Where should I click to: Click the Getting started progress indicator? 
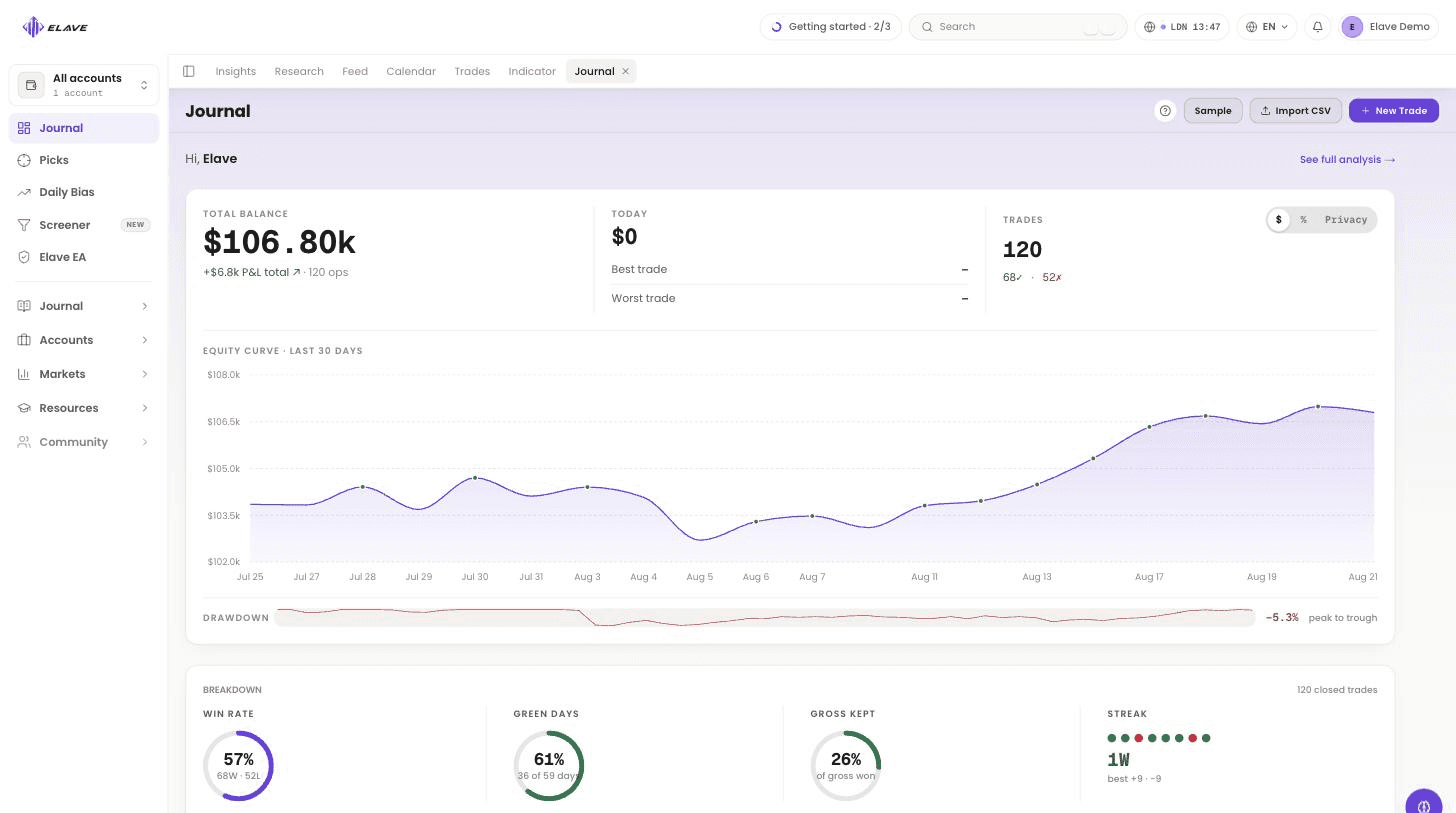coord(831,27)
